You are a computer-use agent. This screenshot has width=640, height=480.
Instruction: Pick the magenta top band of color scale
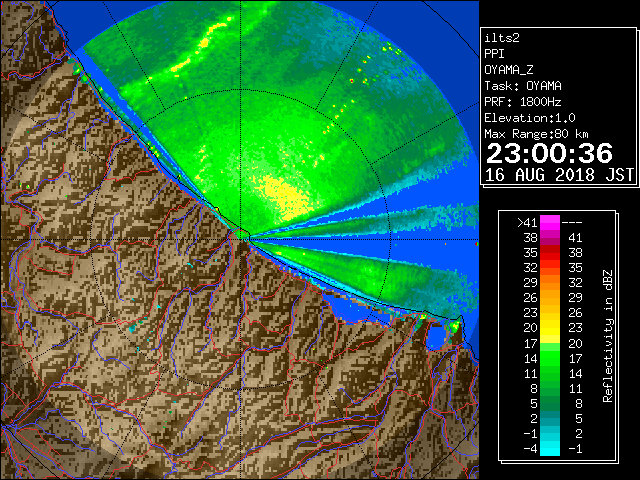(550, 223)
